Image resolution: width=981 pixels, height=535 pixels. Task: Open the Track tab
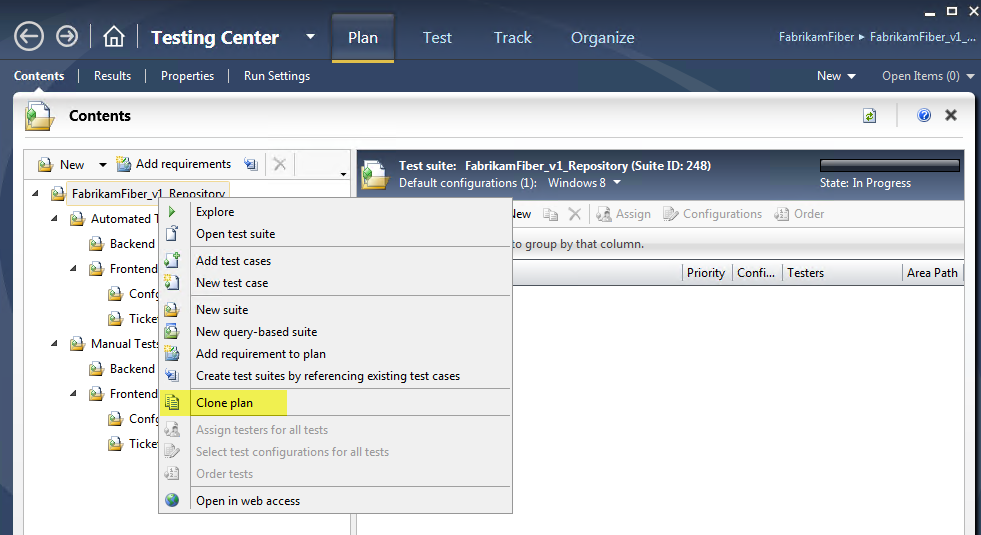512,38
